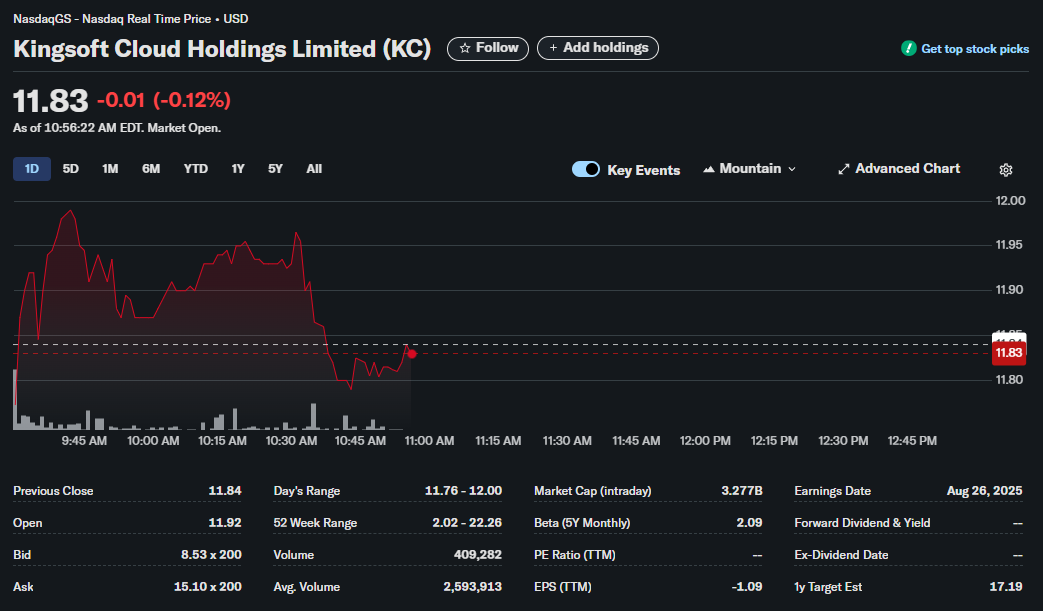Click the EPS (TTM) value -1.09
The width and height of the screenshot is (1043, 611).
coord(747,586)
